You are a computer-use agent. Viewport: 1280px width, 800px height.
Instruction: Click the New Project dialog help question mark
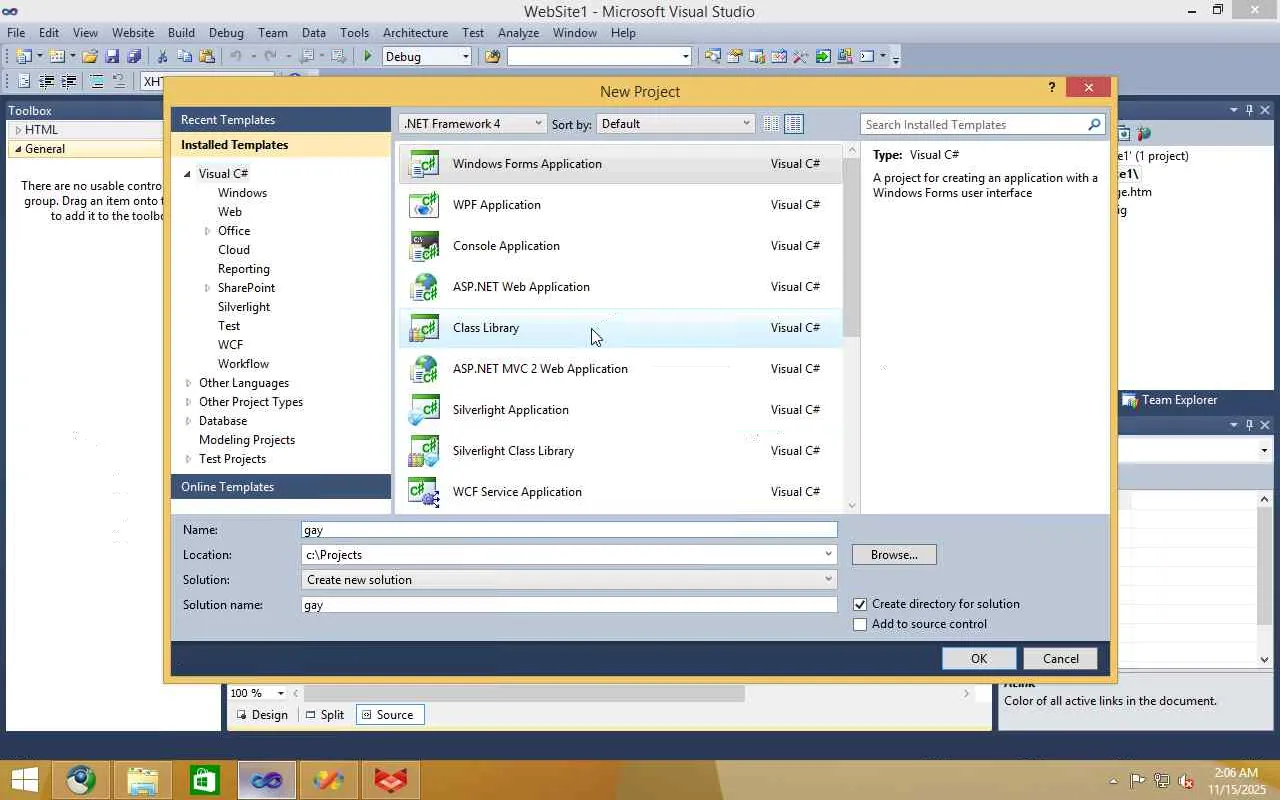pos(1051,88)
